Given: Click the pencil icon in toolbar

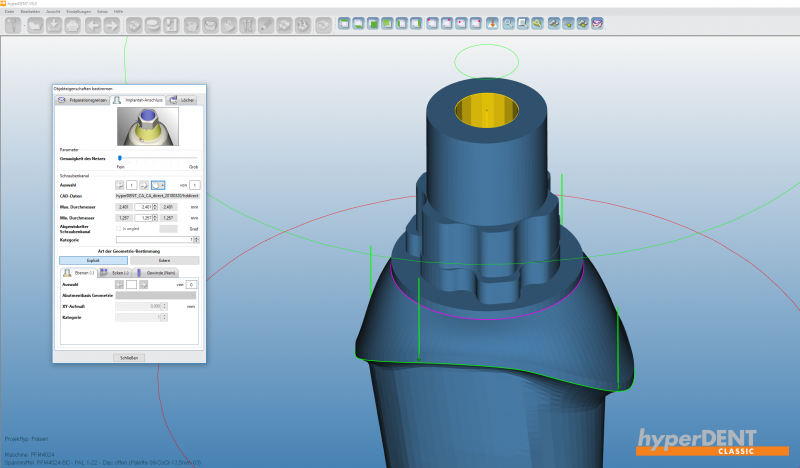Looking at the screenshot, I should tap(266, 24).
